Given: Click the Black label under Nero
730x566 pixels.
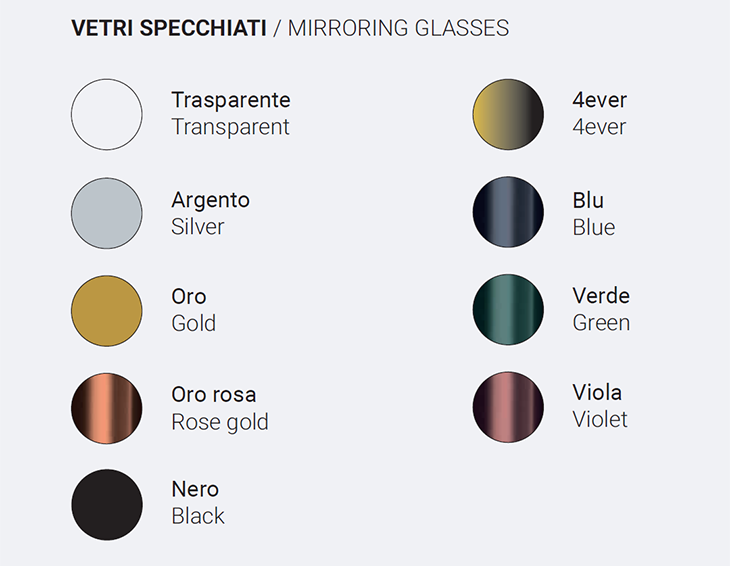Looking at the screenshot, I should coord(198,516).
